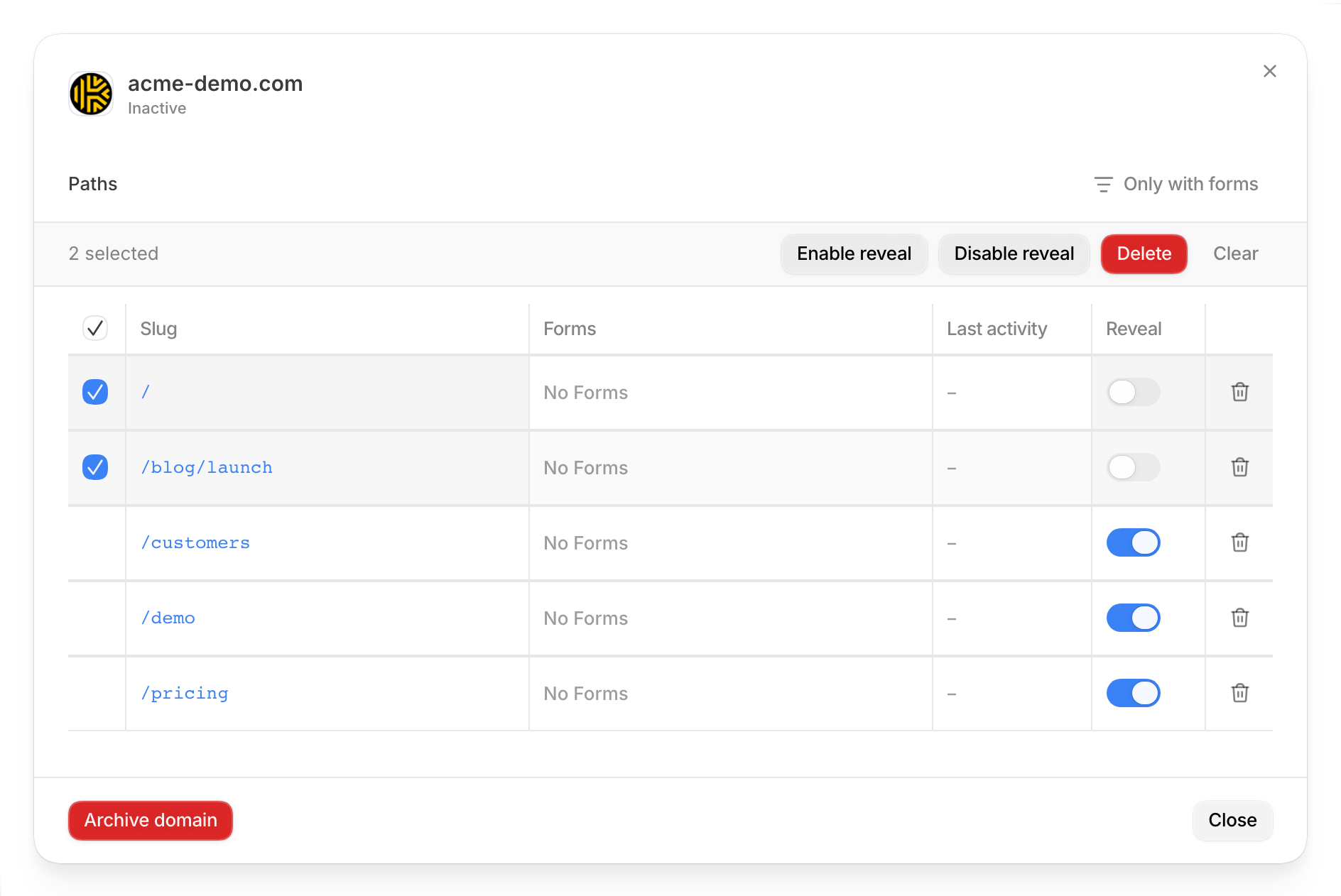The height and width of the screenshot is (896, 1341).
Task: Archive domain using the red button
Action: click(x=151, y=820)
